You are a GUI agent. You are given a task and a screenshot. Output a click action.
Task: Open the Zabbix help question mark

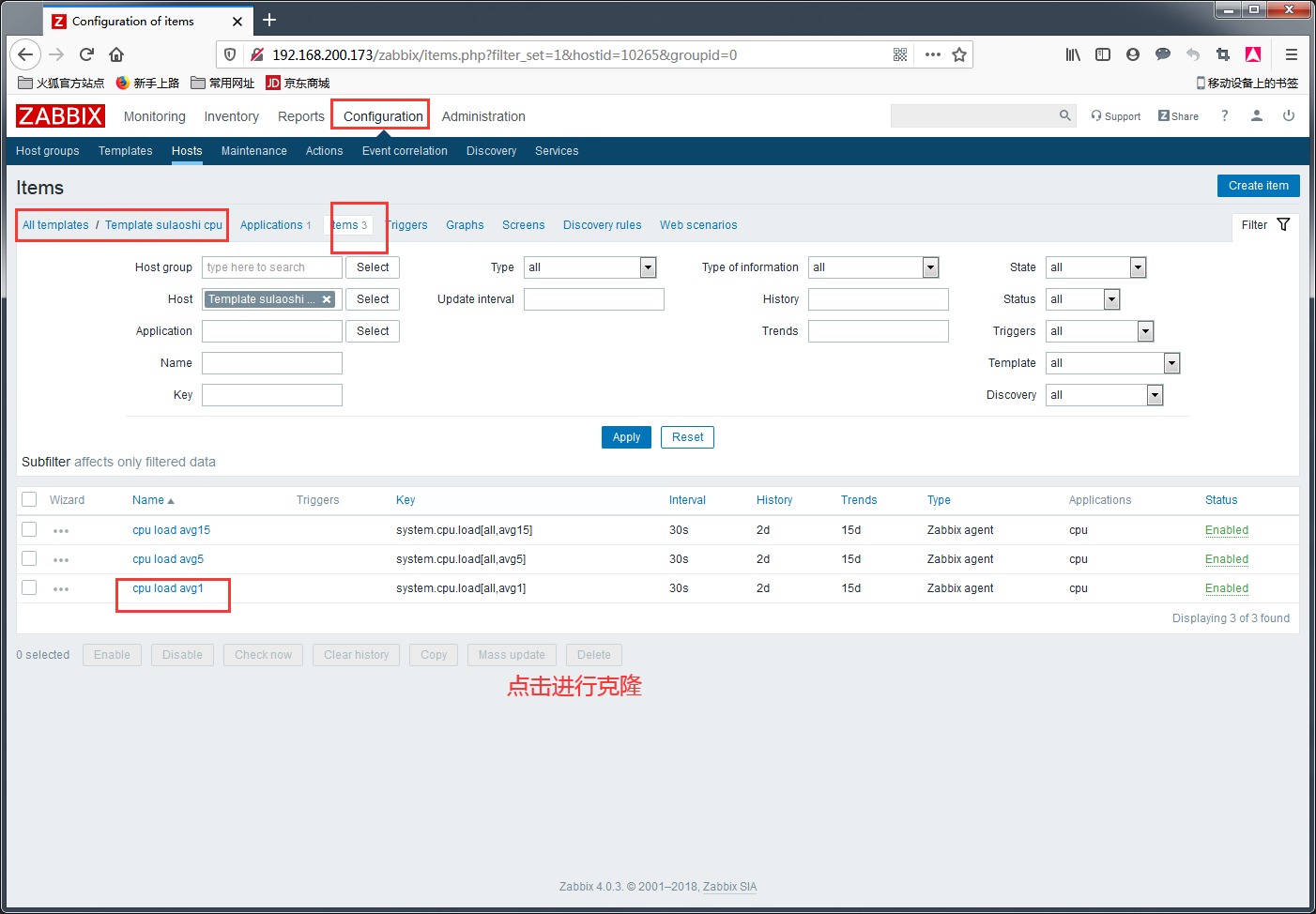(x=1224, y=115)
